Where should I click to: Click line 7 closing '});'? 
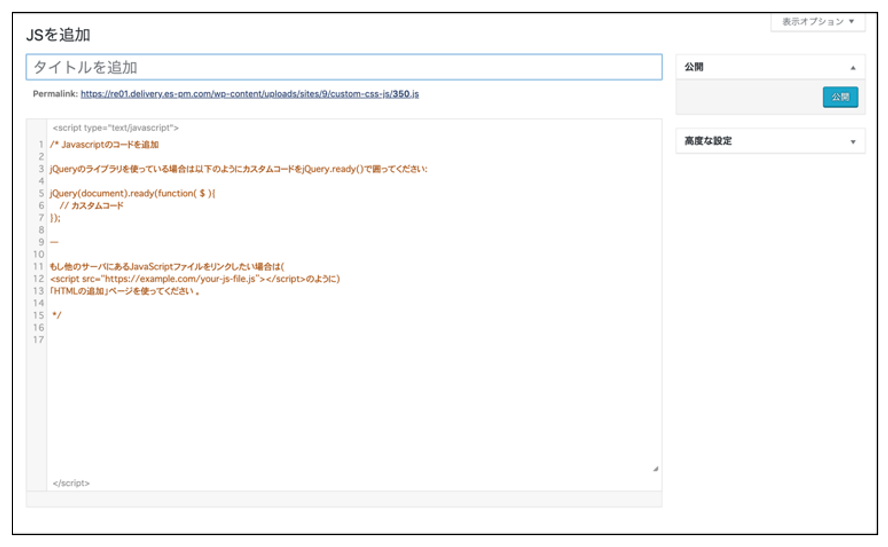[x=55, y=217]
